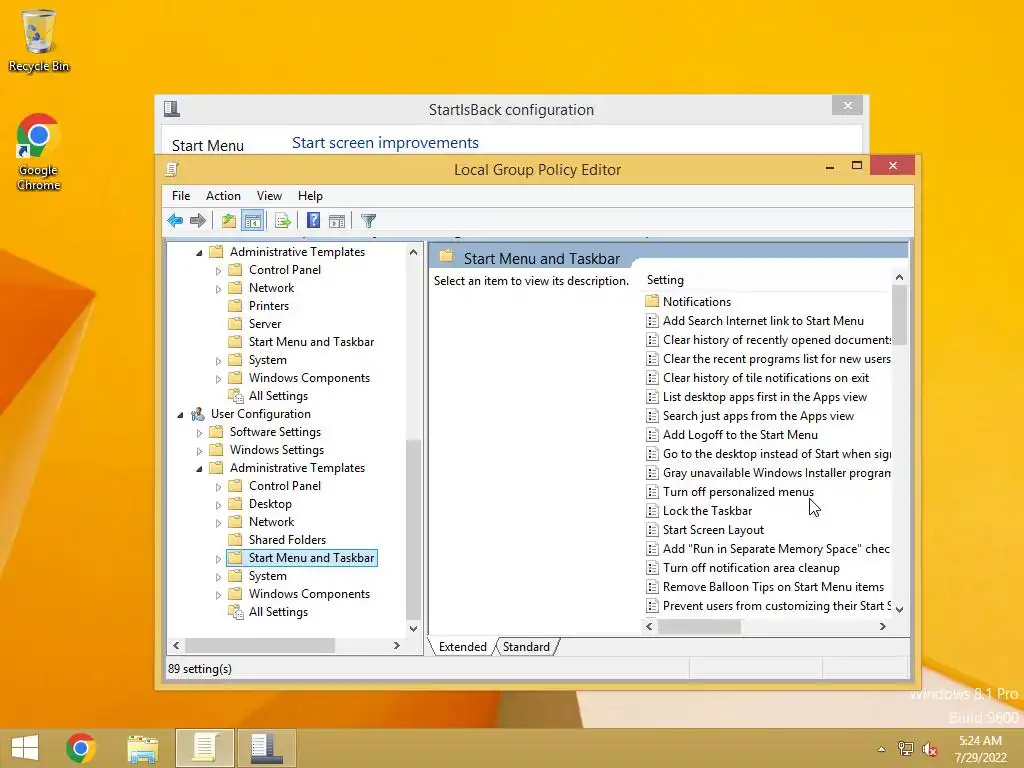Select Google Chrome desktop shortcut
The height and width of the screenshot is (768, 1024).
[x=39, y=152]
